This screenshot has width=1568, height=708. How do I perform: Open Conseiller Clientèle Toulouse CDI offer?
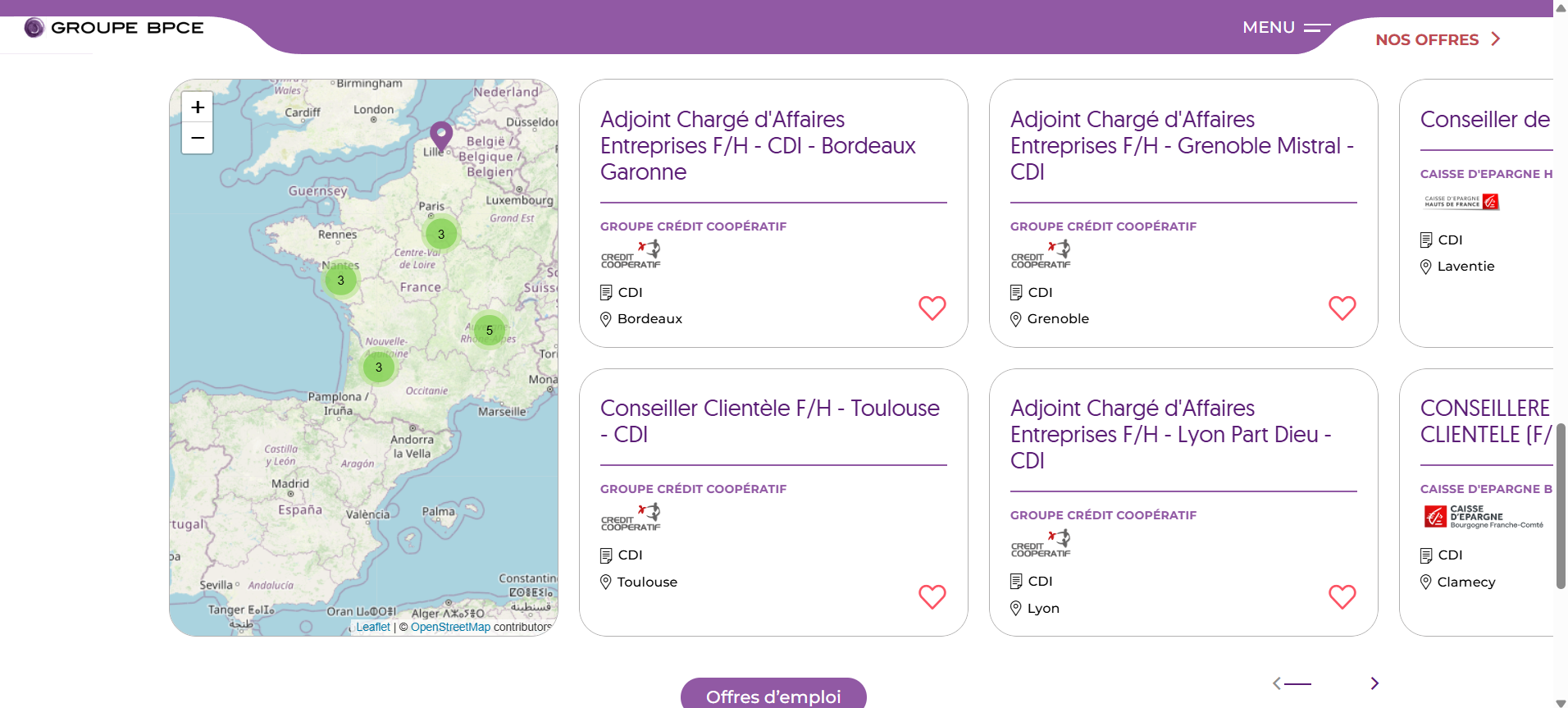point(770,422)
